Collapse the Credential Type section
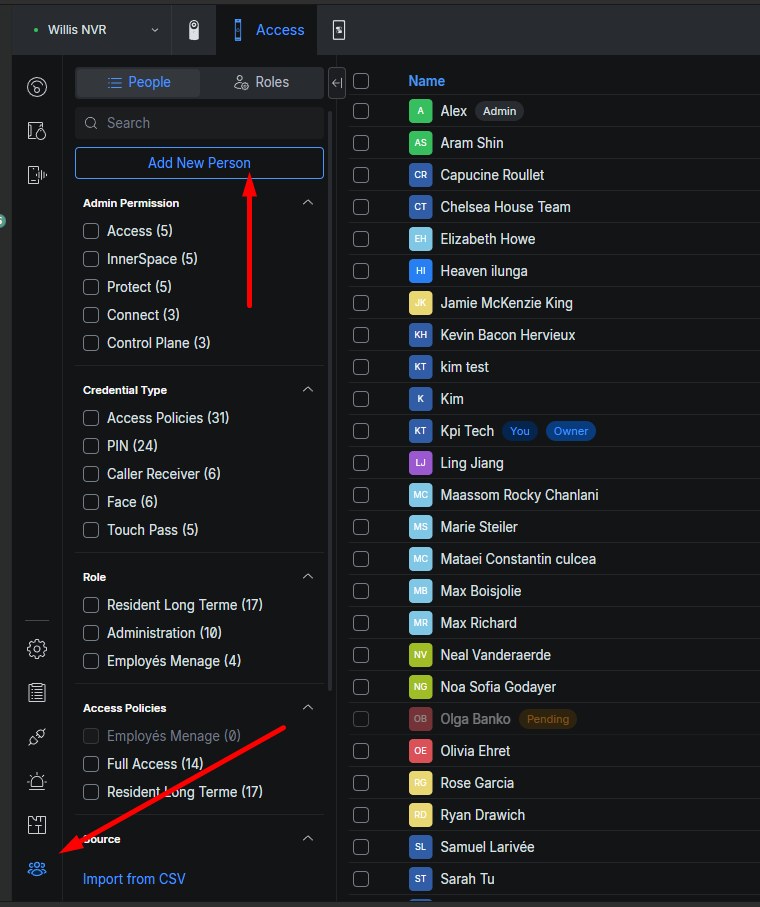 308,389
